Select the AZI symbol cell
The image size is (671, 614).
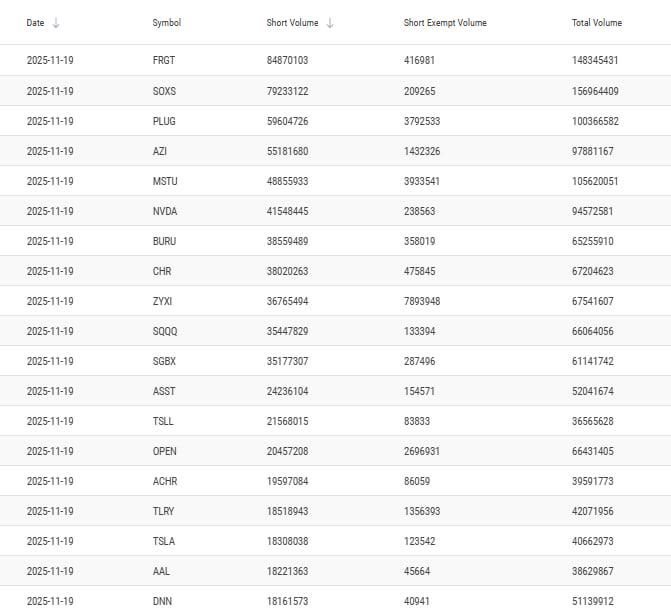[160, 151]
